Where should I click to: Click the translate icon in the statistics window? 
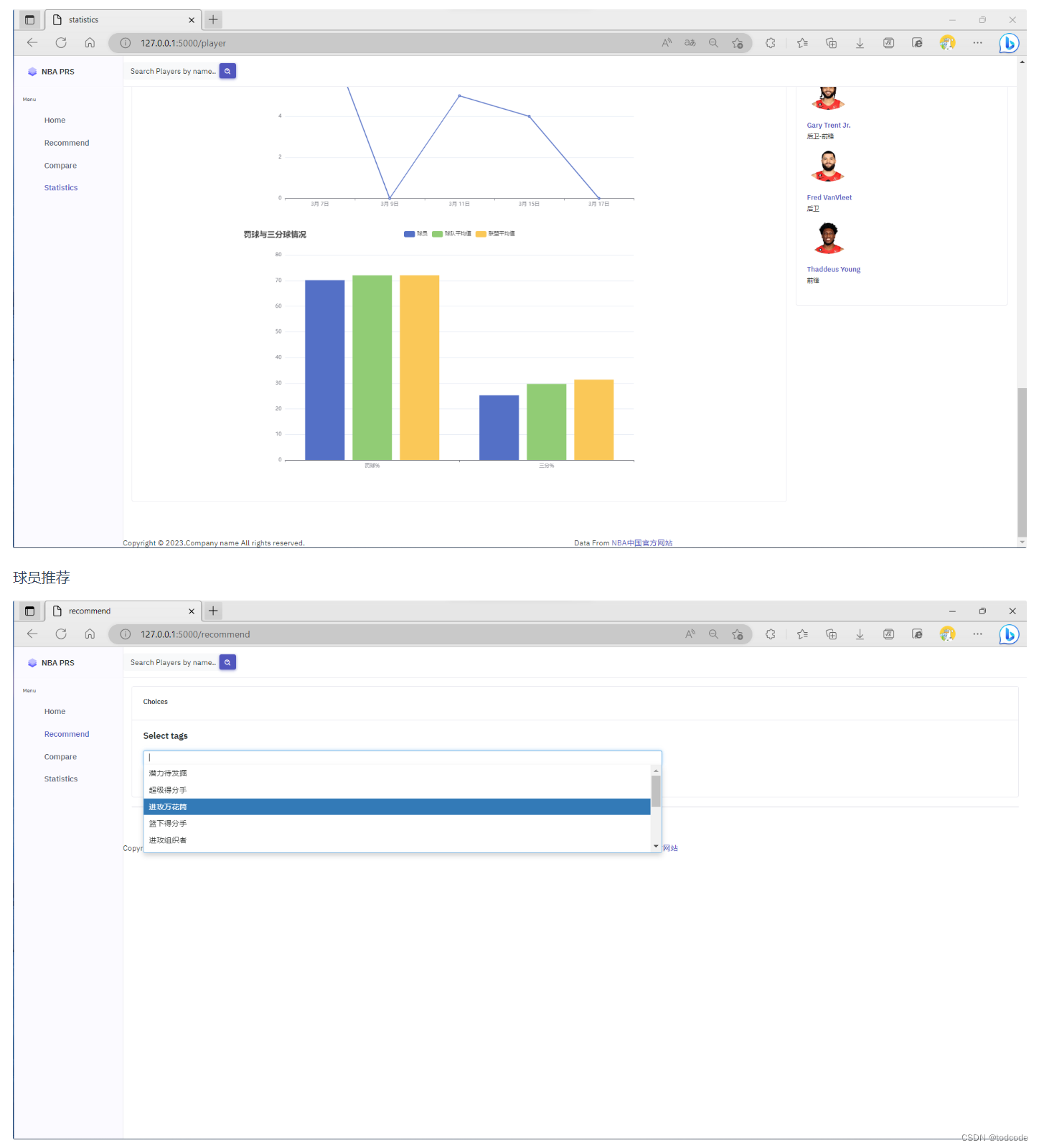690,43
